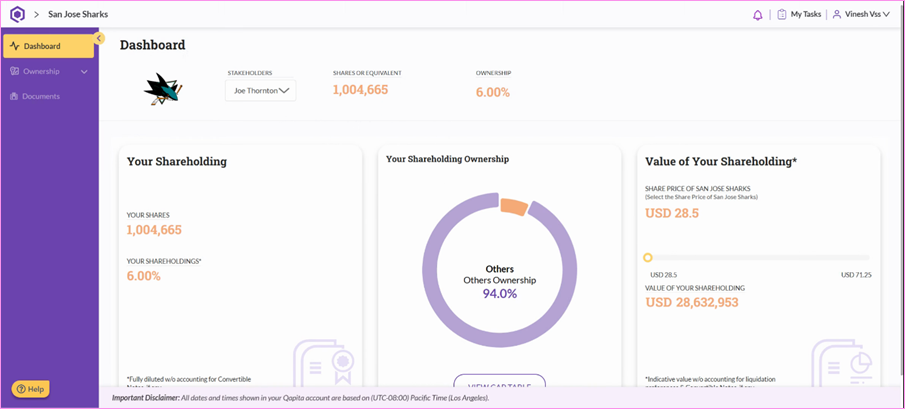Click the Dashboard page heading
This screenshot has width=905, height=409.
coord(152,45)
